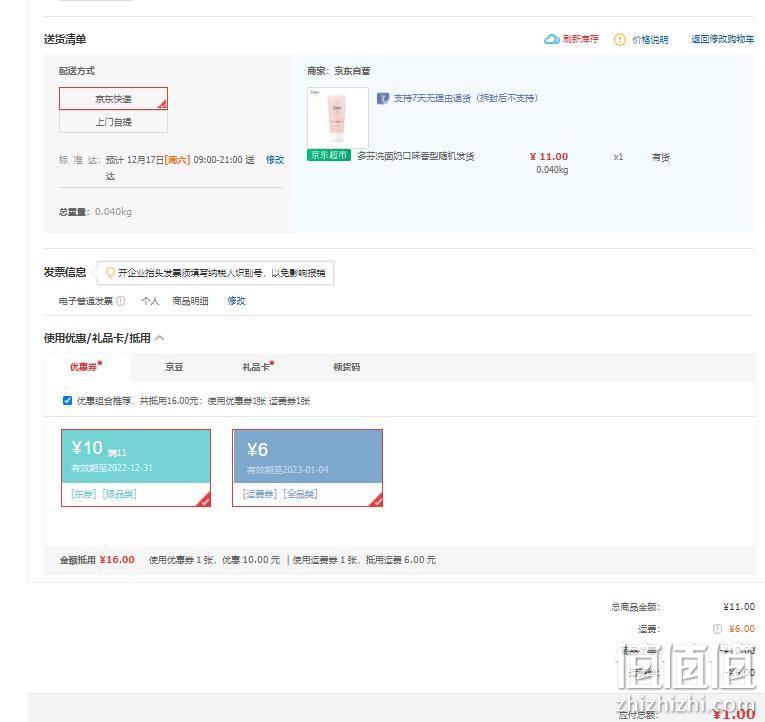
Task: Uncheck the 优惠组合推荐 checkbox
Action: (x=67, y=401)
